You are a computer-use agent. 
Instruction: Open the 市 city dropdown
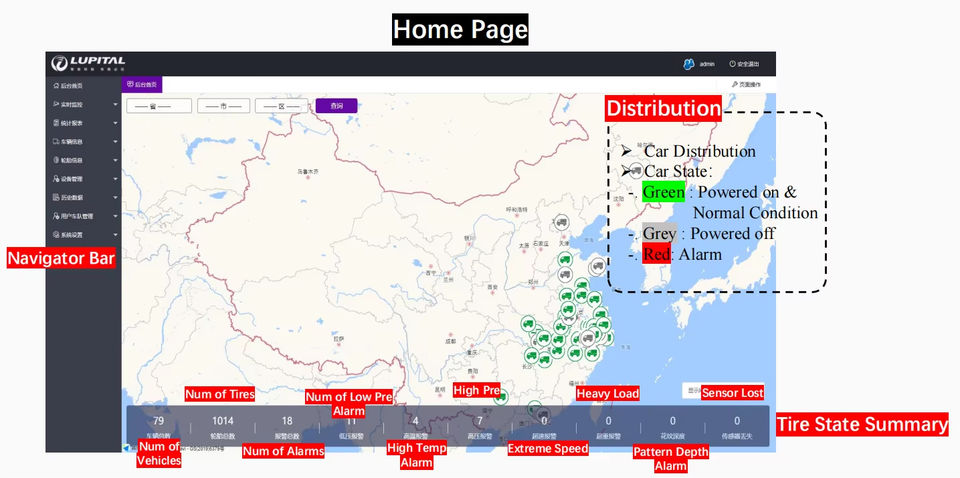223,106
